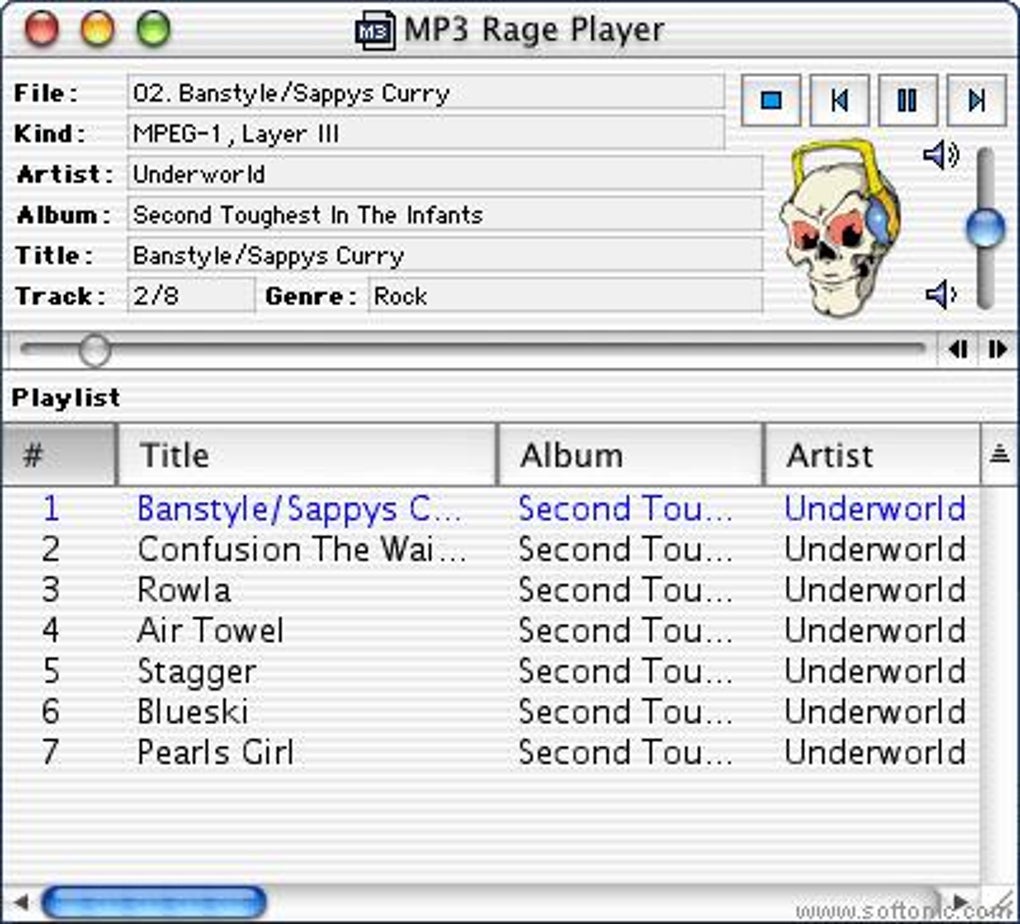
Task: Minimize the window with the yellow button
Action: (98, 29)
